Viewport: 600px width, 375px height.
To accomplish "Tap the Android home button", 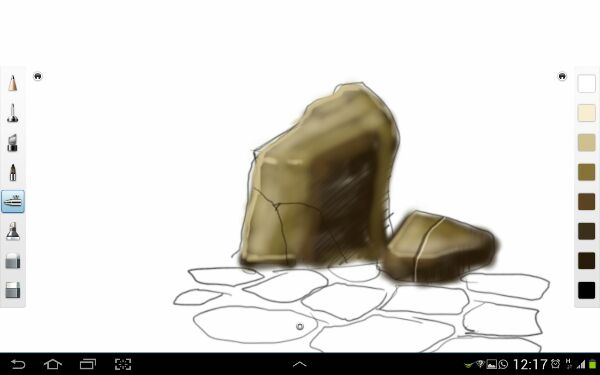I will click(53, 364).
